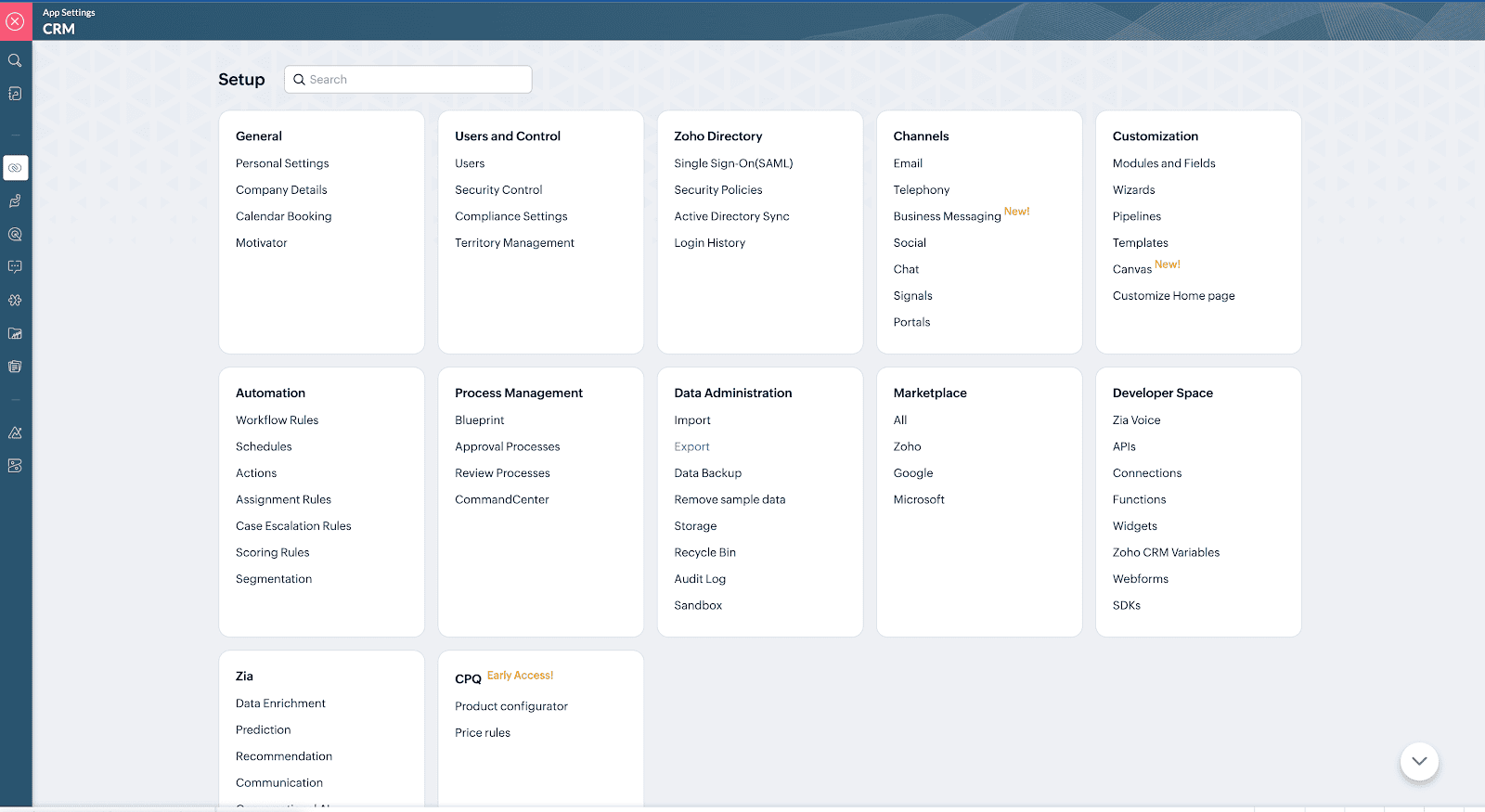Click the stacked documents icon in sidebar
This screenshot has width=1485, height=812.
pos(15,367)
